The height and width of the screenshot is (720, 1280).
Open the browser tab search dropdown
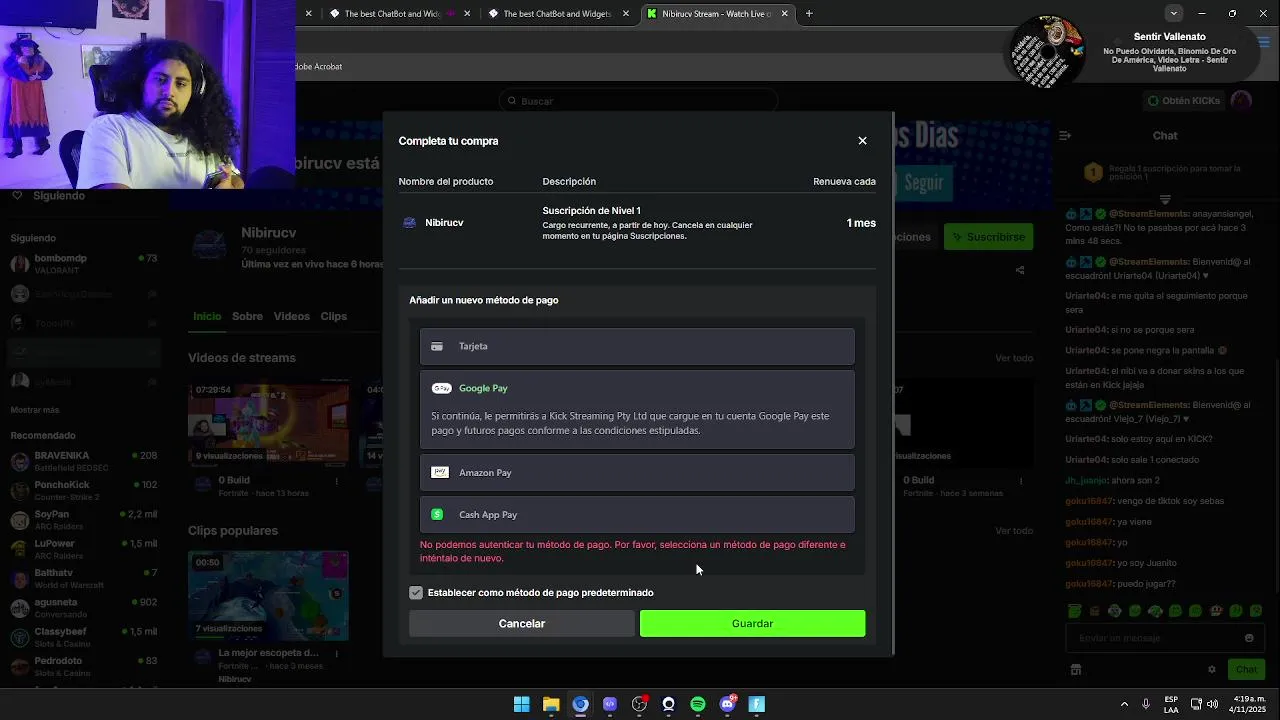[x=1174, y=14]
